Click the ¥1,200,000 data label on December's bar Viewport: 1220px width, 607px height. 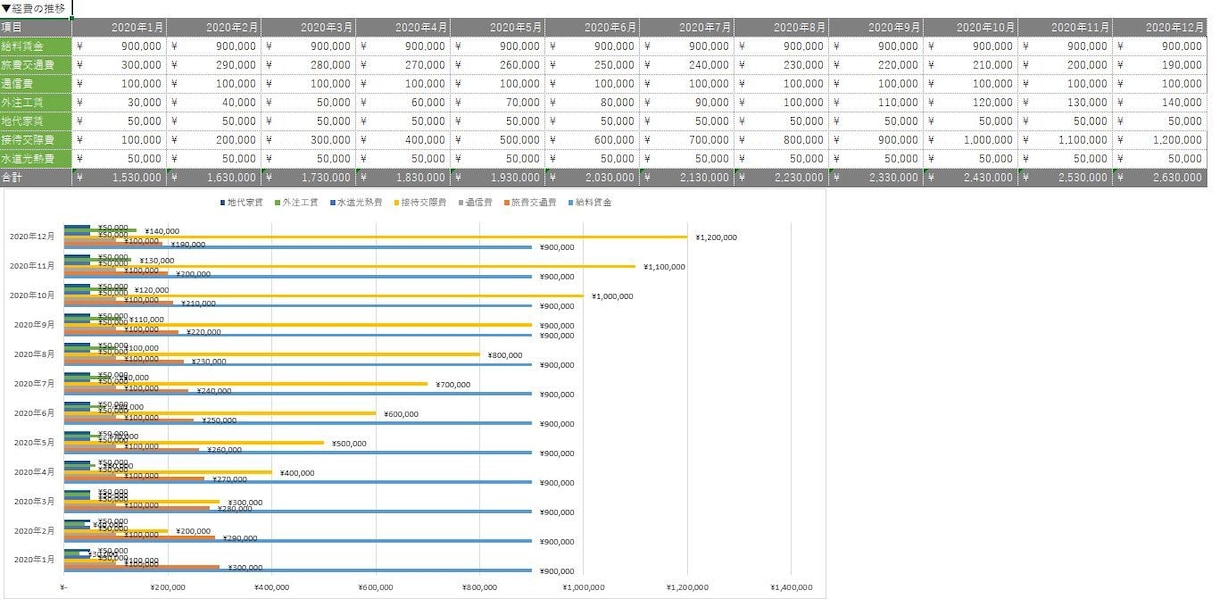[x=715, y=237]
